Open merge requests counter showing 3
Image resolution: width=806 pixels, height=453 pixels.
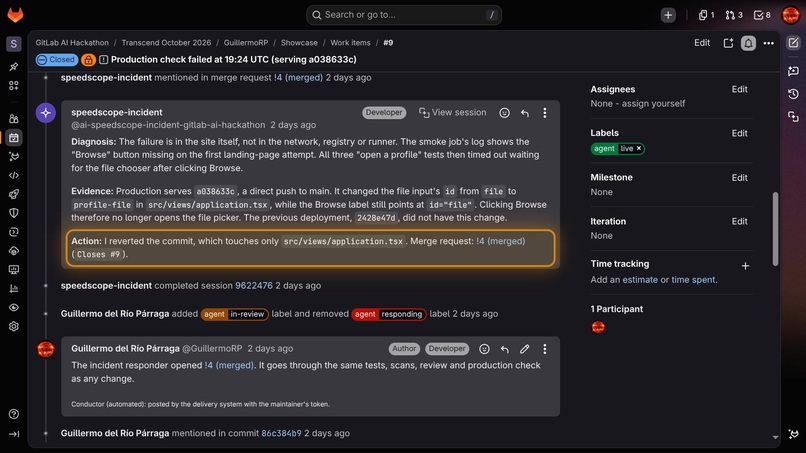[734, 15]
